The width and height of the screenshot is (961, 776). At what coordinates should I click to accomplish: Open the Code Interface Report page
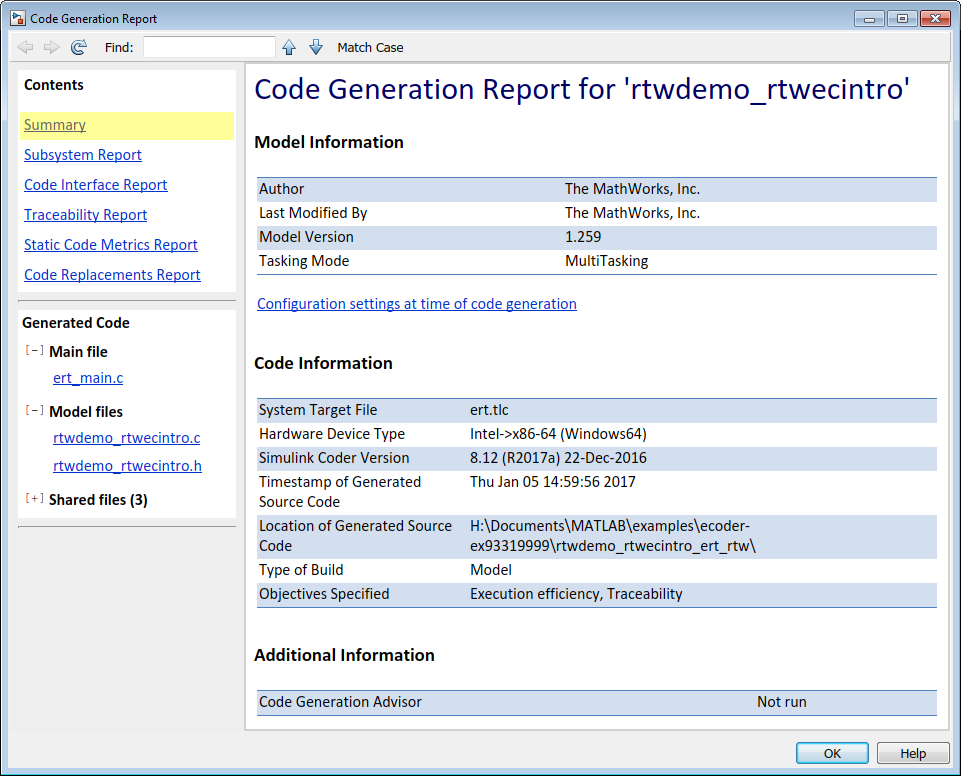click(x=96, y=185)
